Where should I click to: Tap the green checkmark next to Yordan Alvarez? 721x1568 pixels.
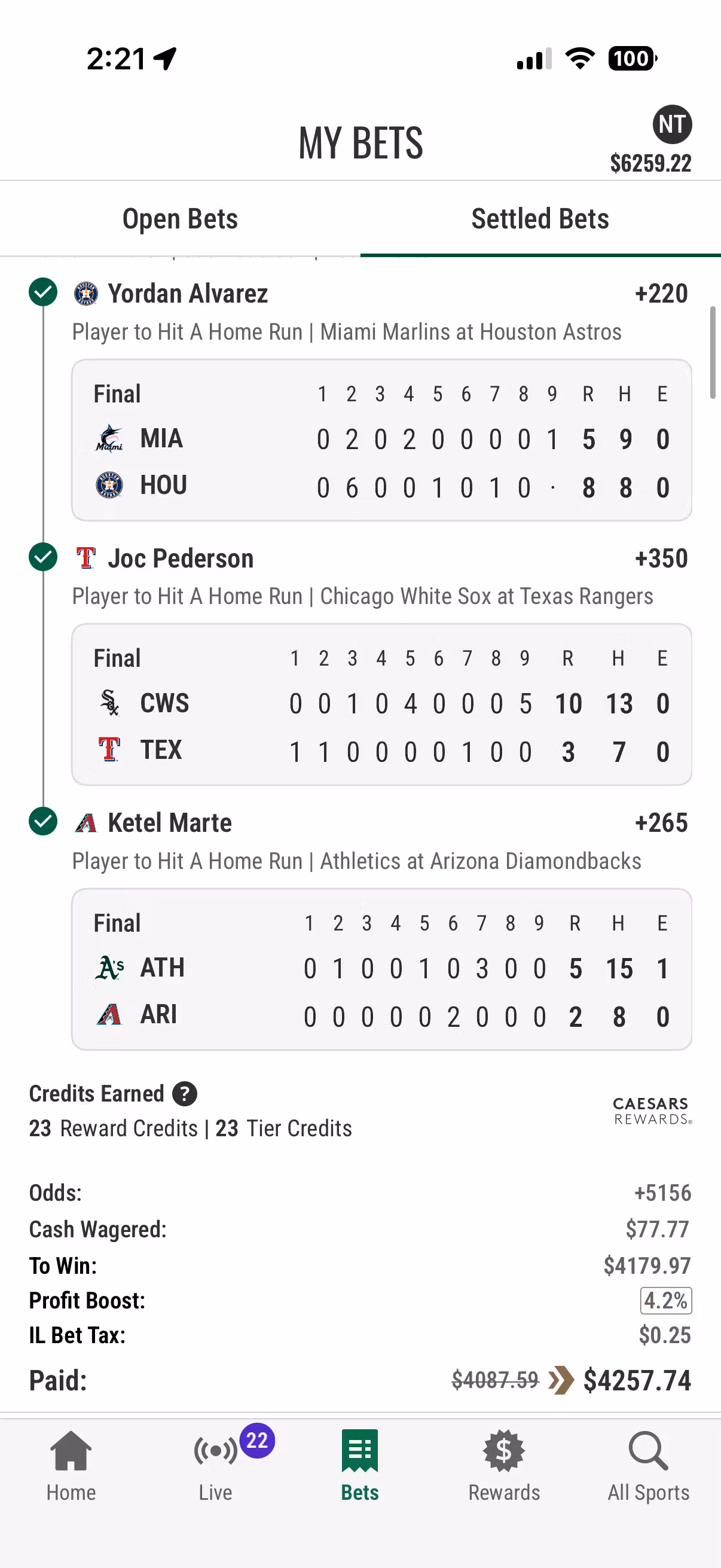[x=43, y=292]
